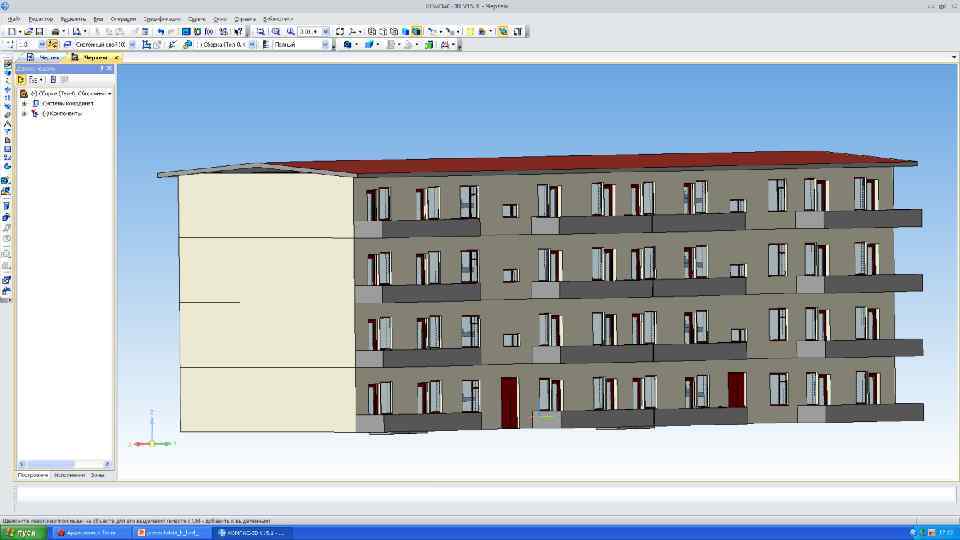Viewport: 960px width, 540px height.
Task: Click the bottom icon in left vertical toolbar
Action: point(7,291)
